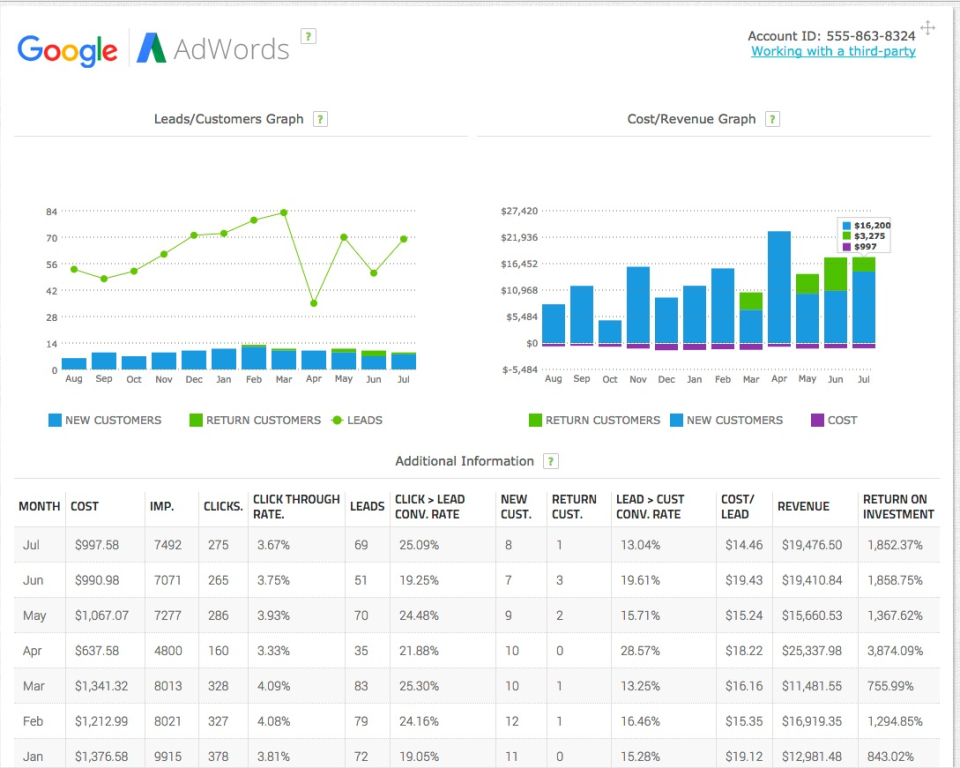Click the CLICK THROUGH RATE column header
Viewport: 960px width, 768px height.
tap(296, 506)
